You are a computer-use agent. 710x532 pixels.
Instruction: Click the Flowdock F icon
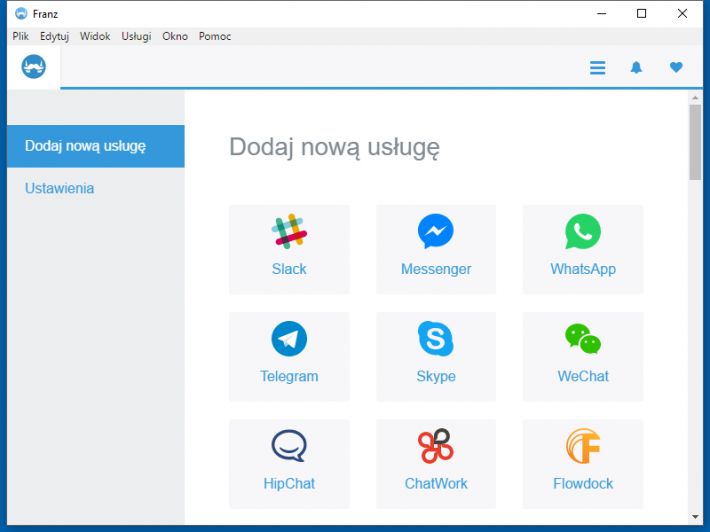tap(583, 446)
